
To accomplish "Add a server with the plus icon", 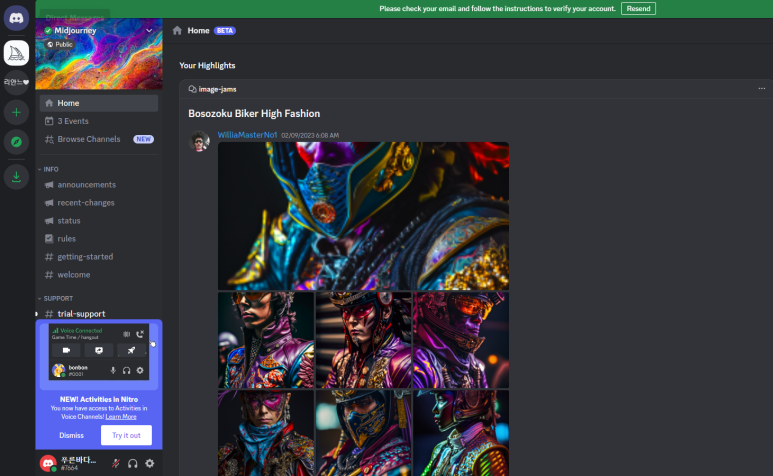I will [16, 112].
